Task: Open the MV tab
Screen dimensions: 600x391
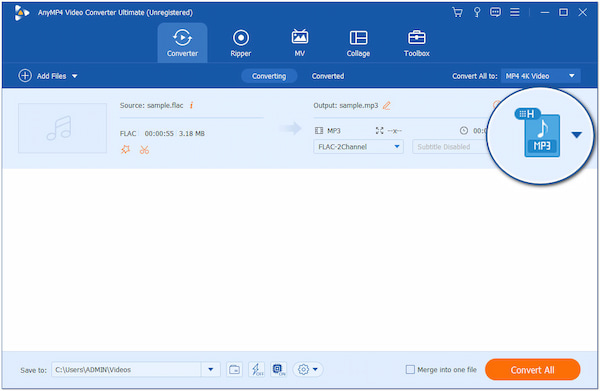Action: point(300,43)
